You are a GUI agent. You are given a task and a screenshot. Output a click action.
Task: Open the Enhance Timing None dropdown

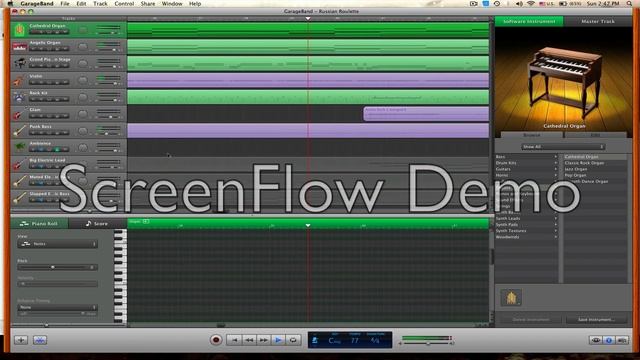(58, 307)
